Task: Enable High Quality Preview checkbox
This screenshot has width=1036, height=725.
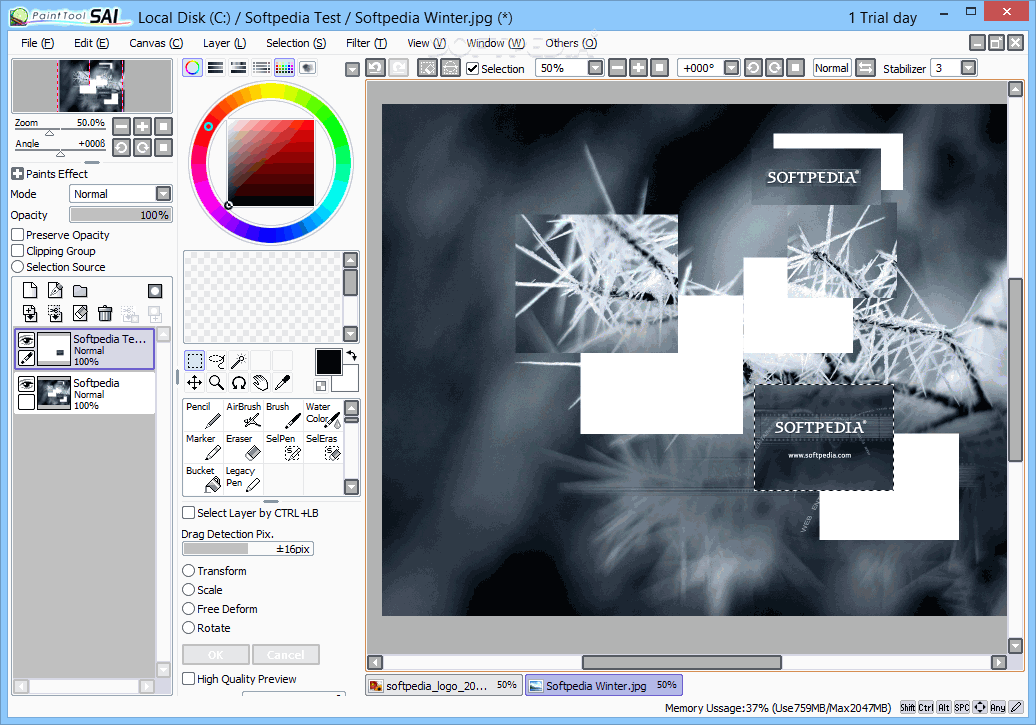Action: pos(189,679)
